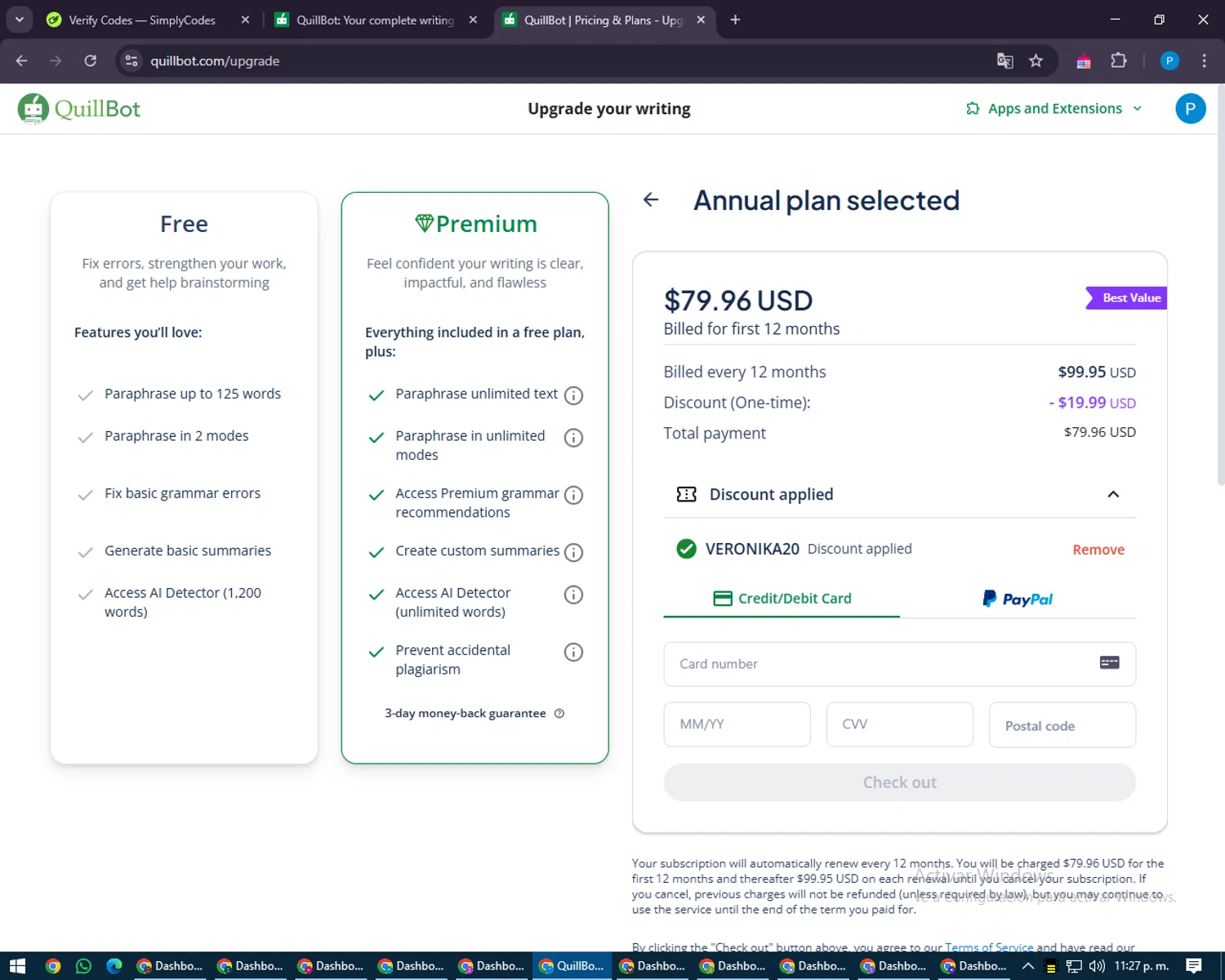Bookmark this page with the star icon
Image resolution: width=1225 pixels, height=980 pixels.
point(1036,60)
